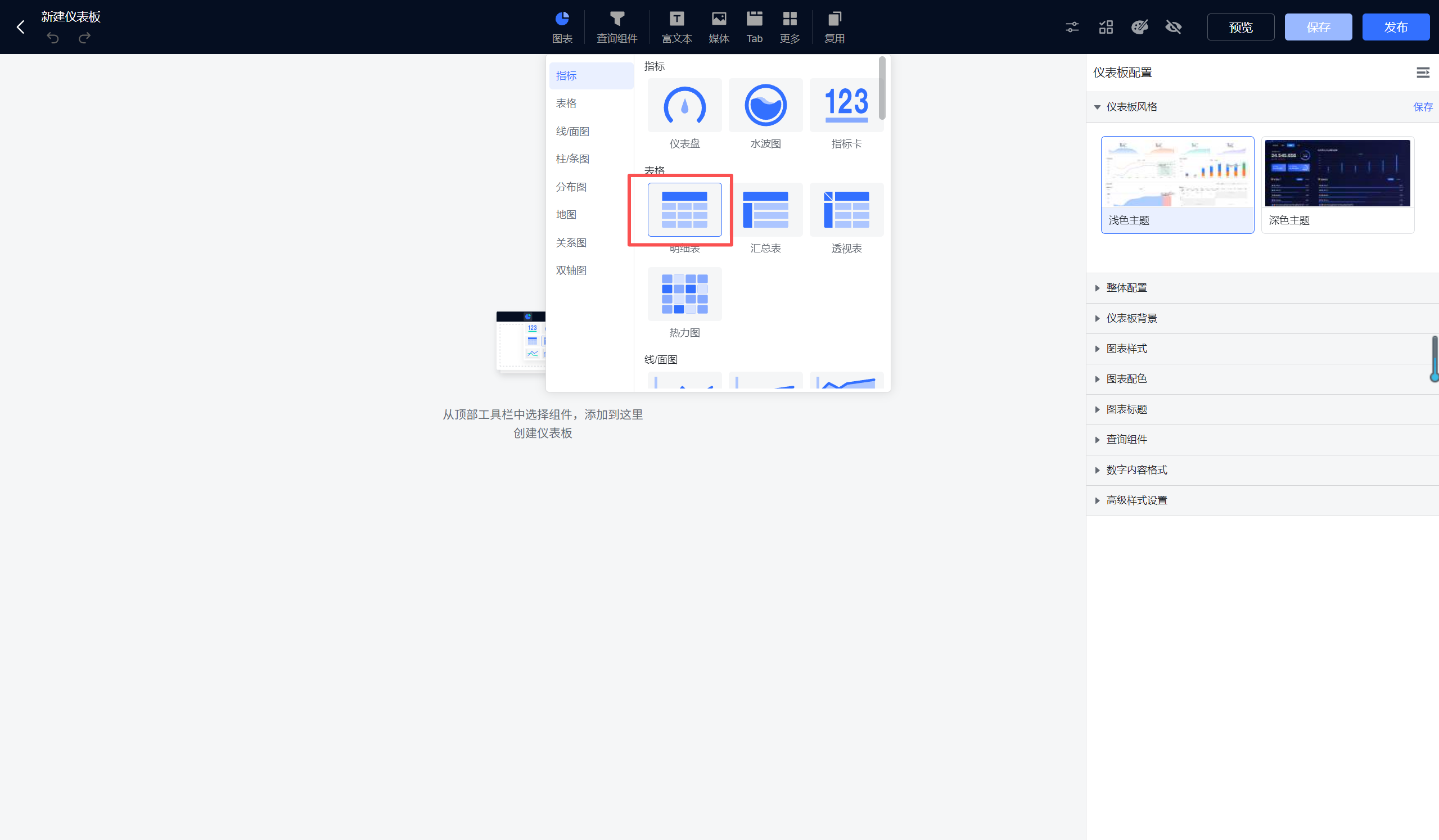
Task: Click the chart panel vertical scrollbar
Action: [x=882, y=88]
